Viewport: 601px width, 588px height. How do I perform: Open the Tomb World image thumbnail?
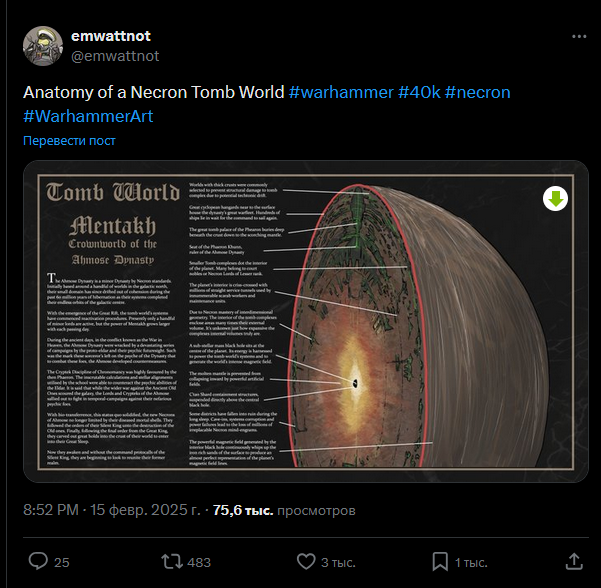[x=306, y=321]
